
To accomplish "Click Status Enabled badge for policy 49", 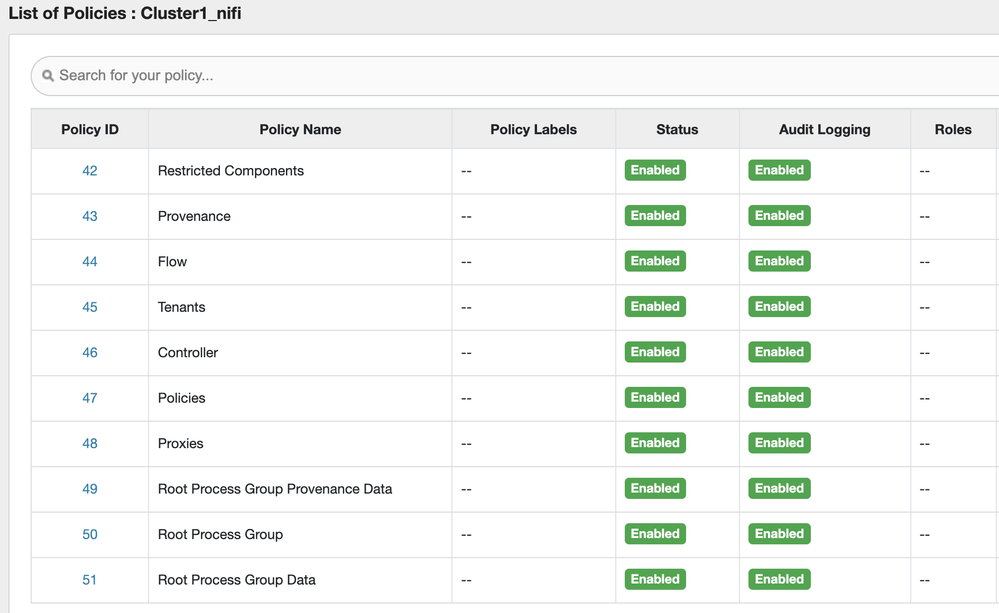I will (x=655, y=488).
